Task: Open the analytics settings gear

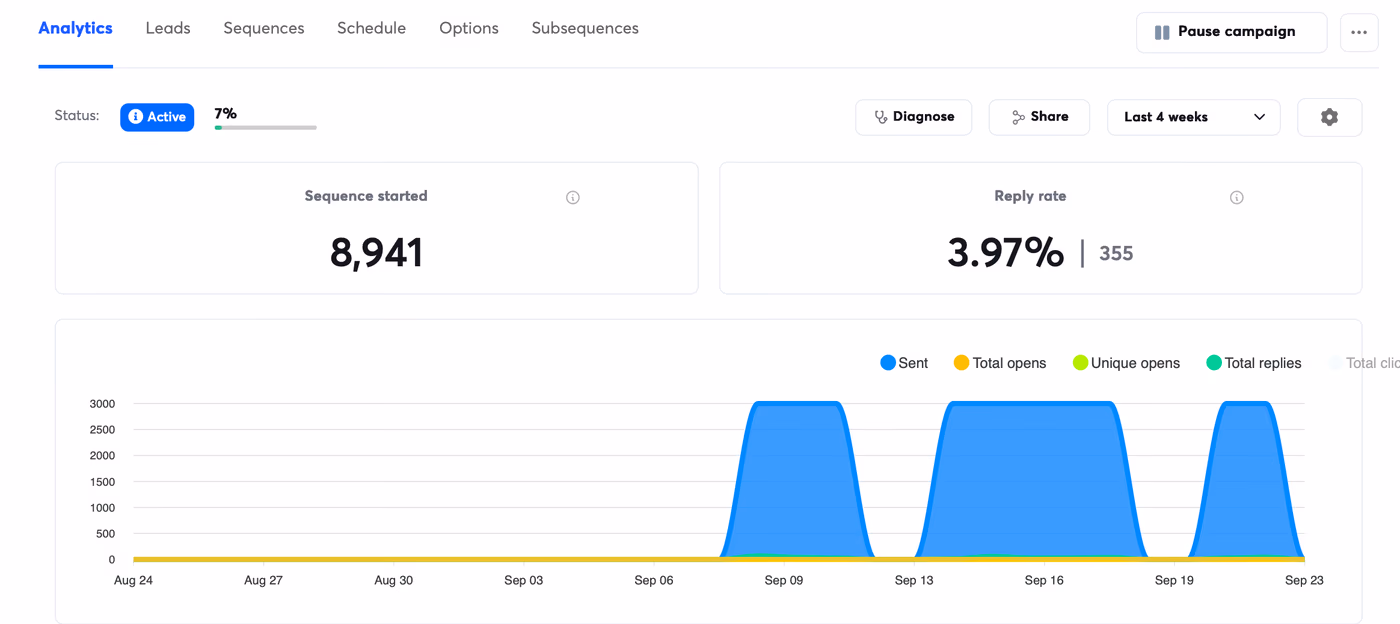Action: pyautogui.click(x=1329, y=117)
